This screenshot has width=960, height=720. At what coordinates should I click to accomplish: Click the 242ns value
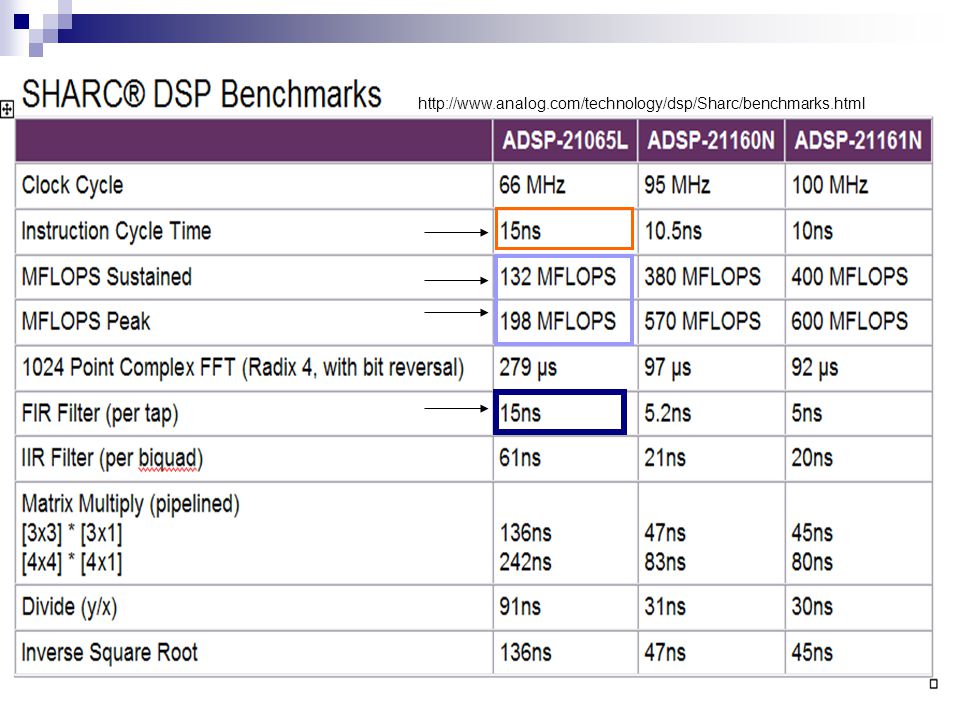click(525, 562)
